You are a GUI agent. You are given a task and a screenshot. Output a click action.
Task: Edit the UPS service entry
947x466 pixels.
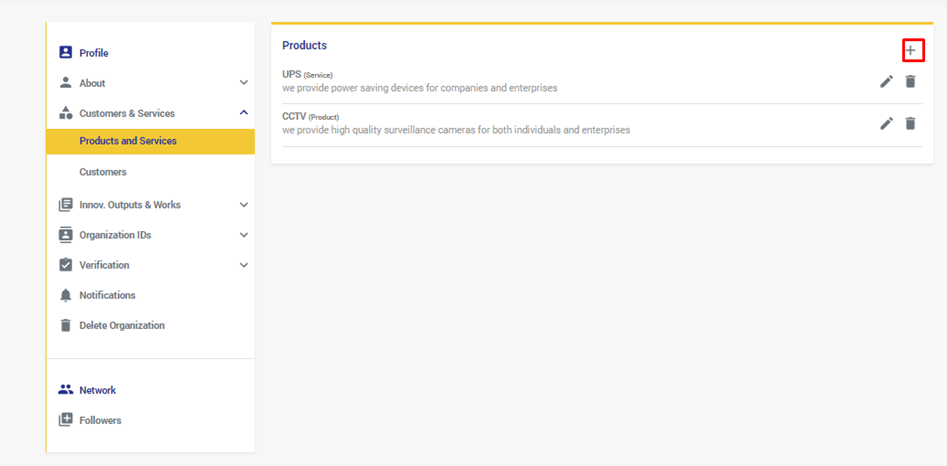(886, 81)
